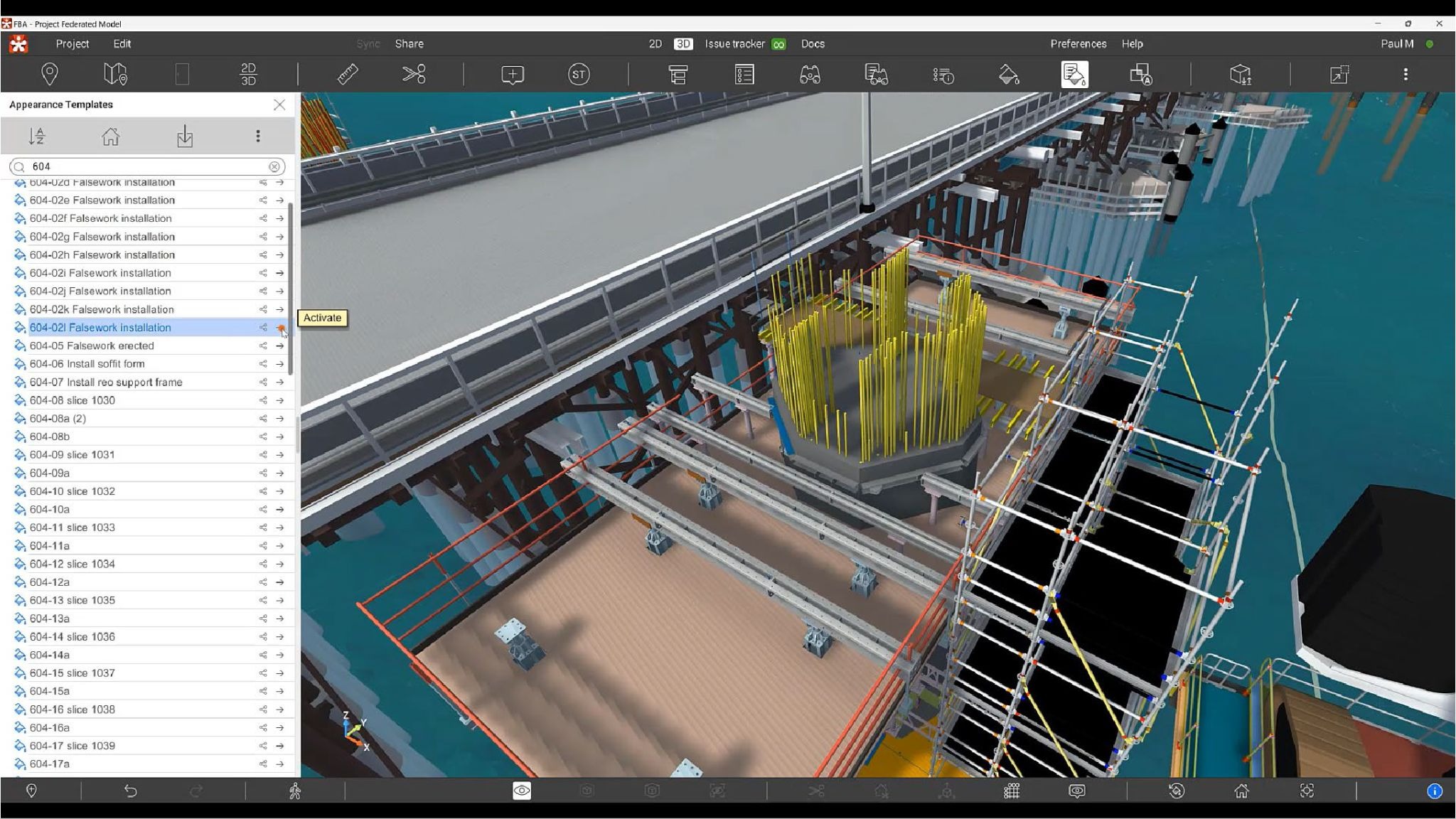1456x819 pixels.
Task: Click the paint bucket colour tool
Action: [1009, 75]
